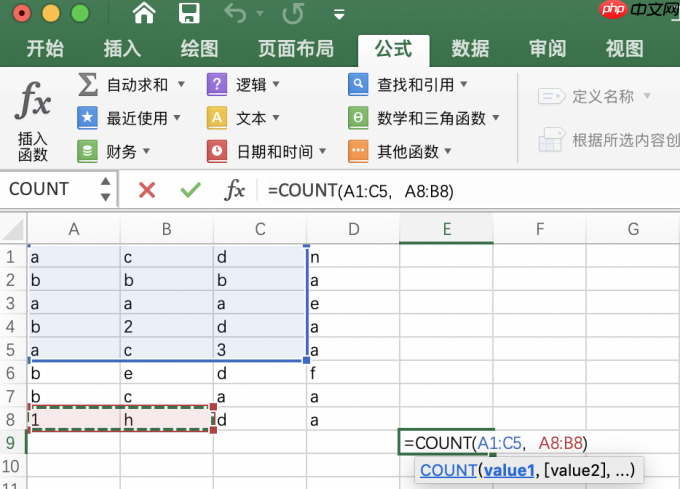
Task: Click cell A8 containing 1
Action: [74, 420]
